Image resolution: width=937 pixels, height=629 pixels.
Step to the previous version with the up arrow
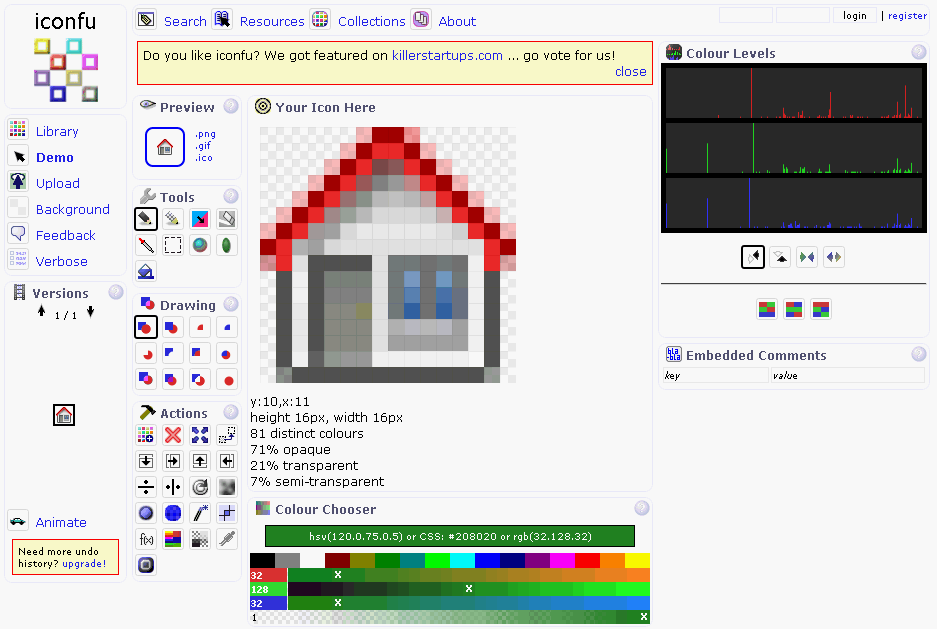(41, 311)
